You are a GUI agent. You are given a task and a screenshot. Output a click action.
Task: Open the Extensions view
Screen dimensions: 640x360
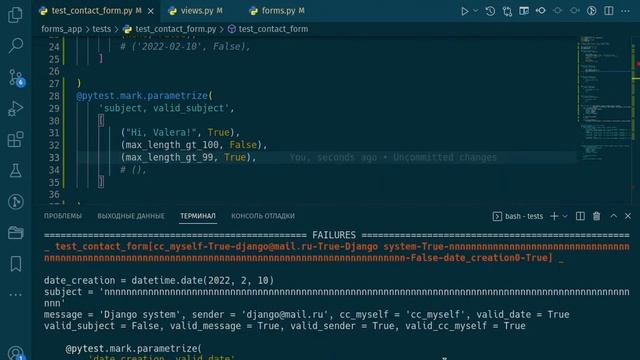(16, 140)
